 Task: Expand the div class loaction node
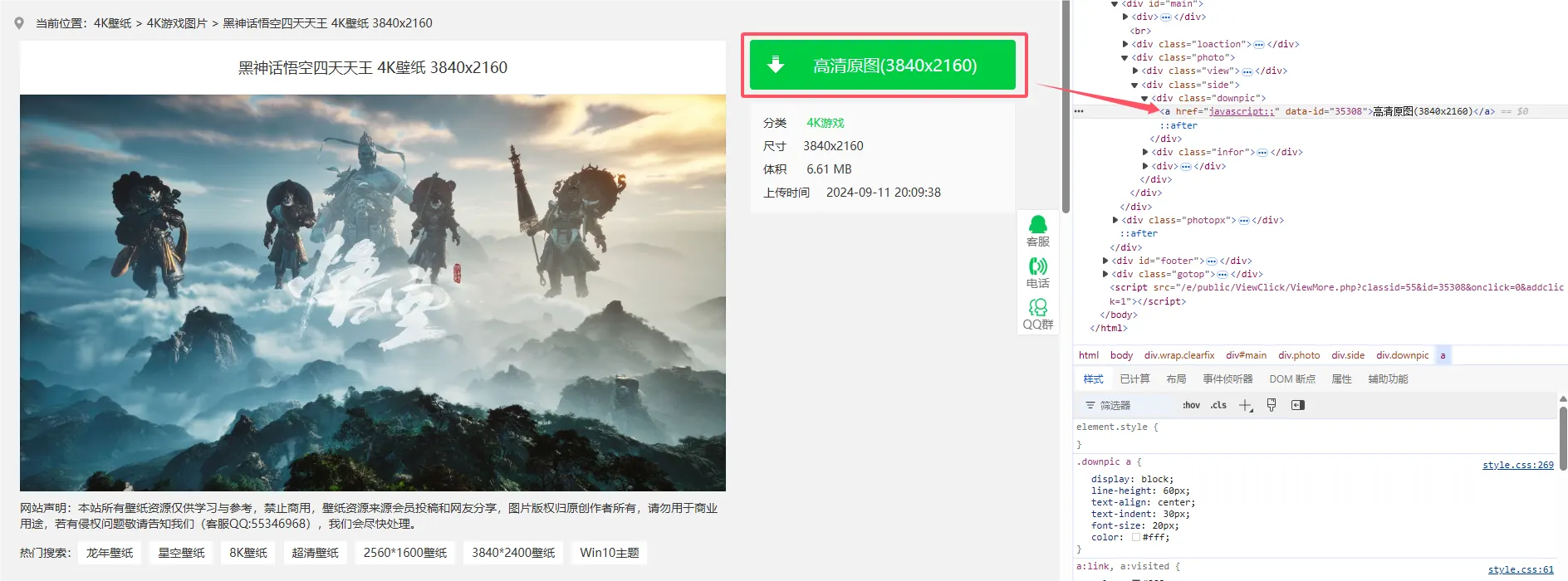pyautogui.click(x=1125, y=44)
